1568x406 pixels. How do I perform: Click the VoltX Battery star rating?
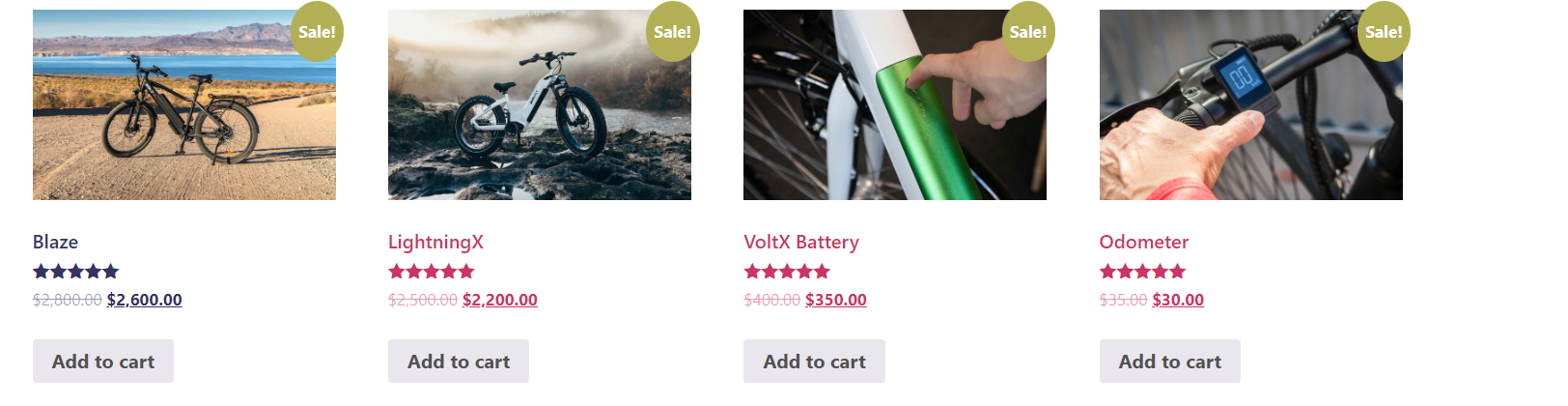(x=787, y=272)
